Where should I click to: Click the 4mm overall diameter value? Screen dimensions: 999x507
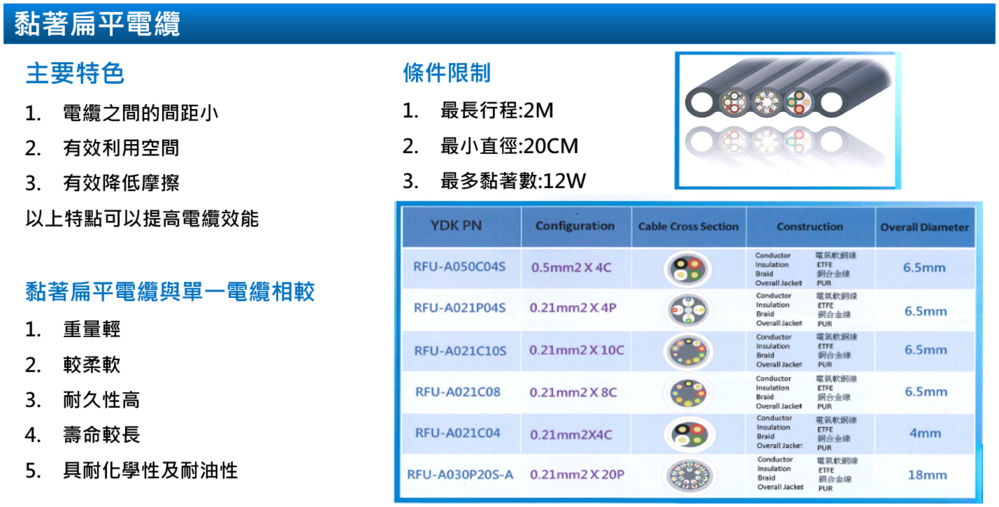pos(925,433)
